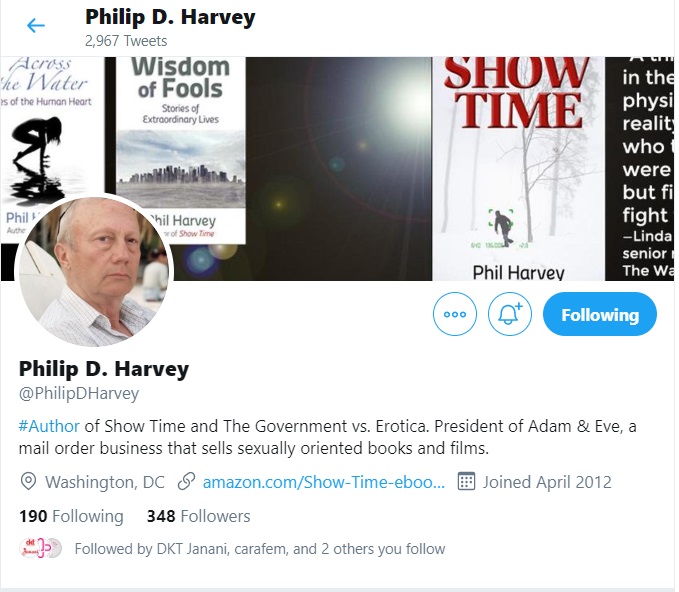Open the round profile photo
The height and width of the screenshot is (592, 679).
pos(94,270)
